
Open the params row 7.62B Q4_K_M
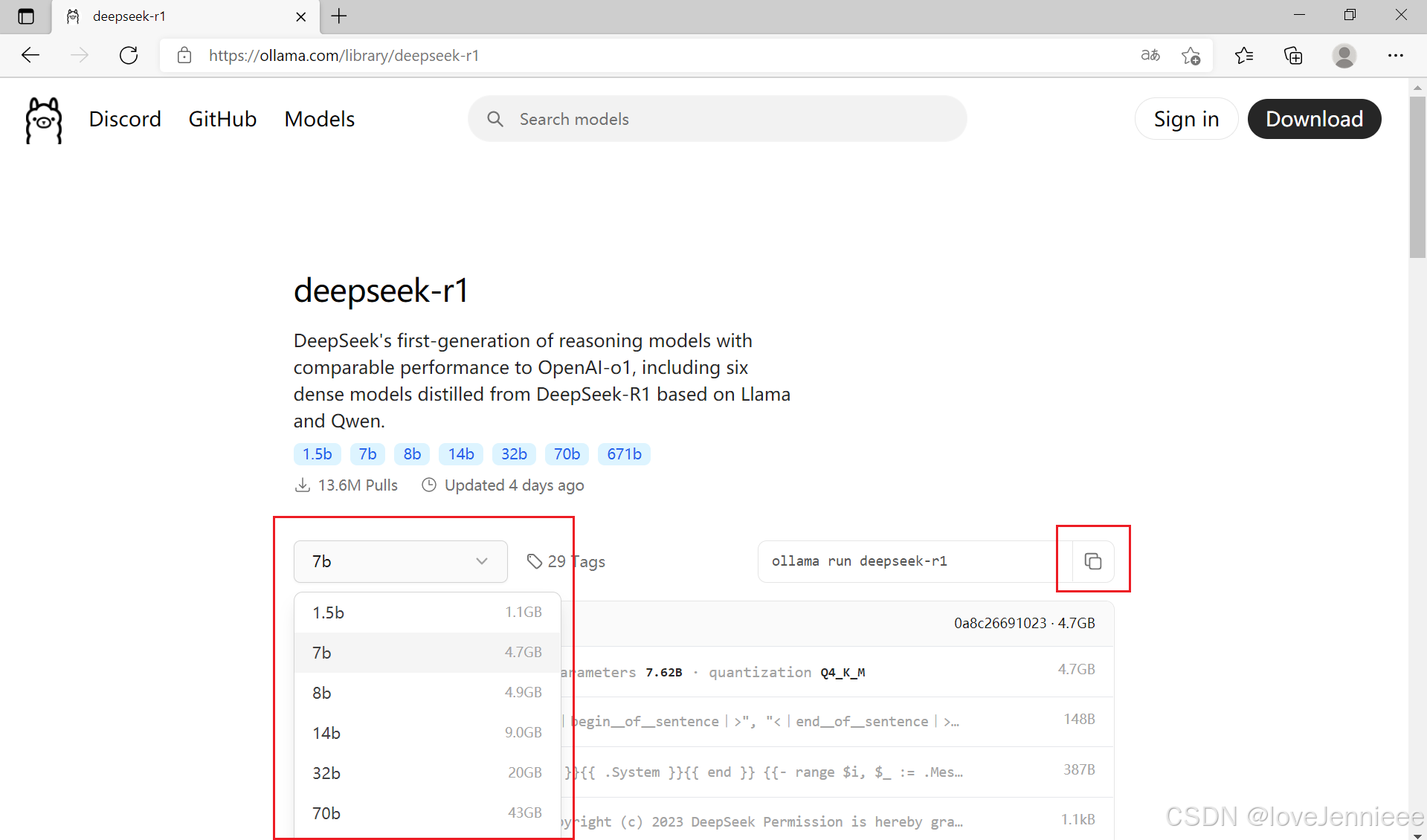(x=837, y=672)
